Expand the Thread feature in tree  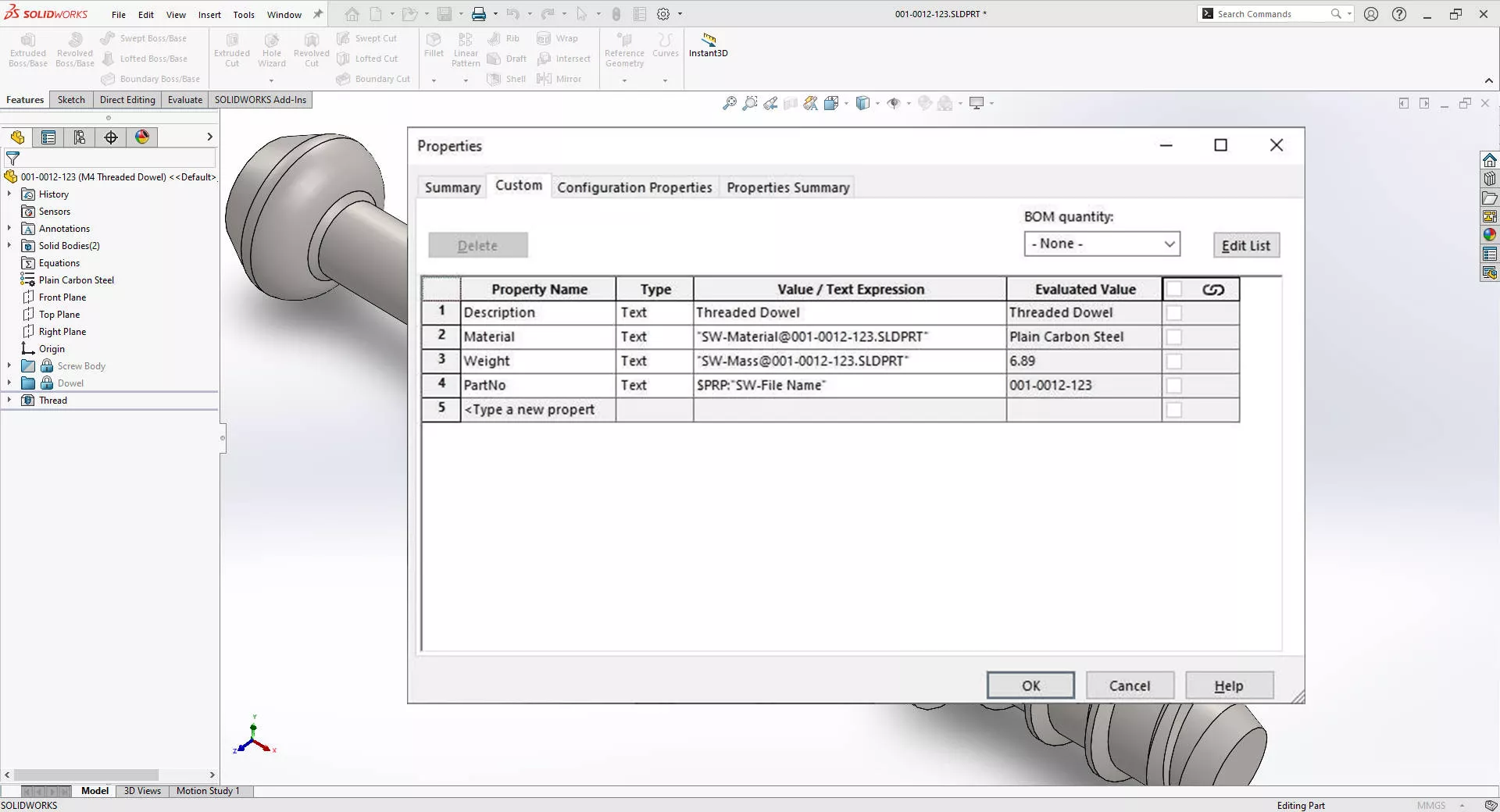(9, 401)
